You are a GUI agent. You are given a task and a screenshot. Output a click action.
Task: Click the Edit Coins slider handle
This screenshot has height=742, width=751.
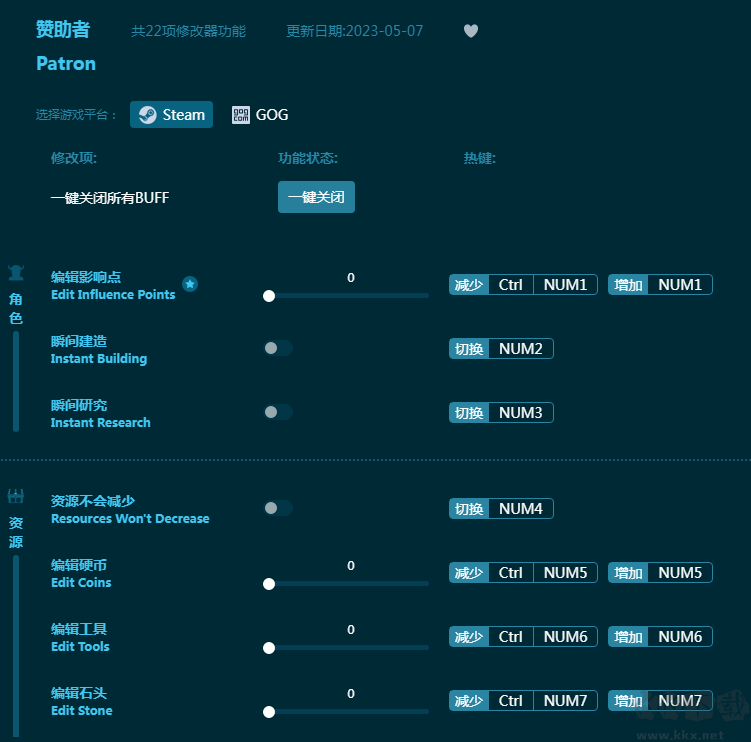269,584
